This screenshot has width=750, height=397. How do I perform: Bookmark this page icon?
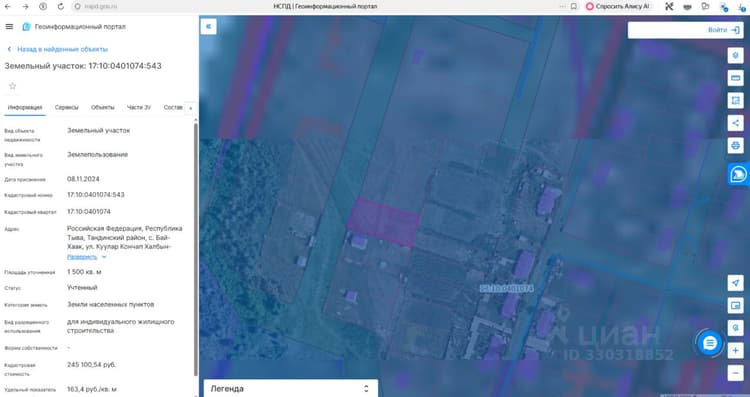click(574, 6)
